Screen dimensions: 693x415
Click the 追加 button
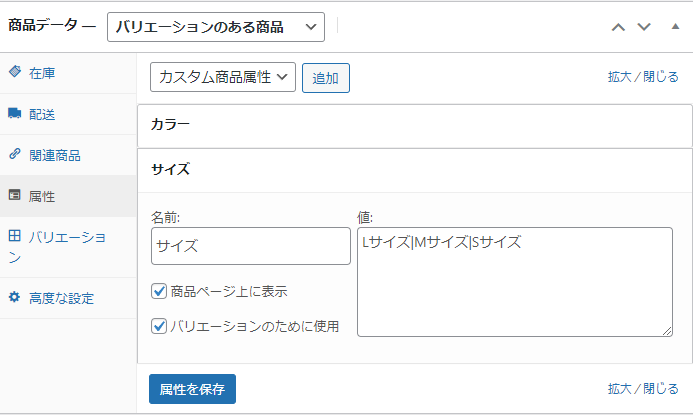point(326,78)
